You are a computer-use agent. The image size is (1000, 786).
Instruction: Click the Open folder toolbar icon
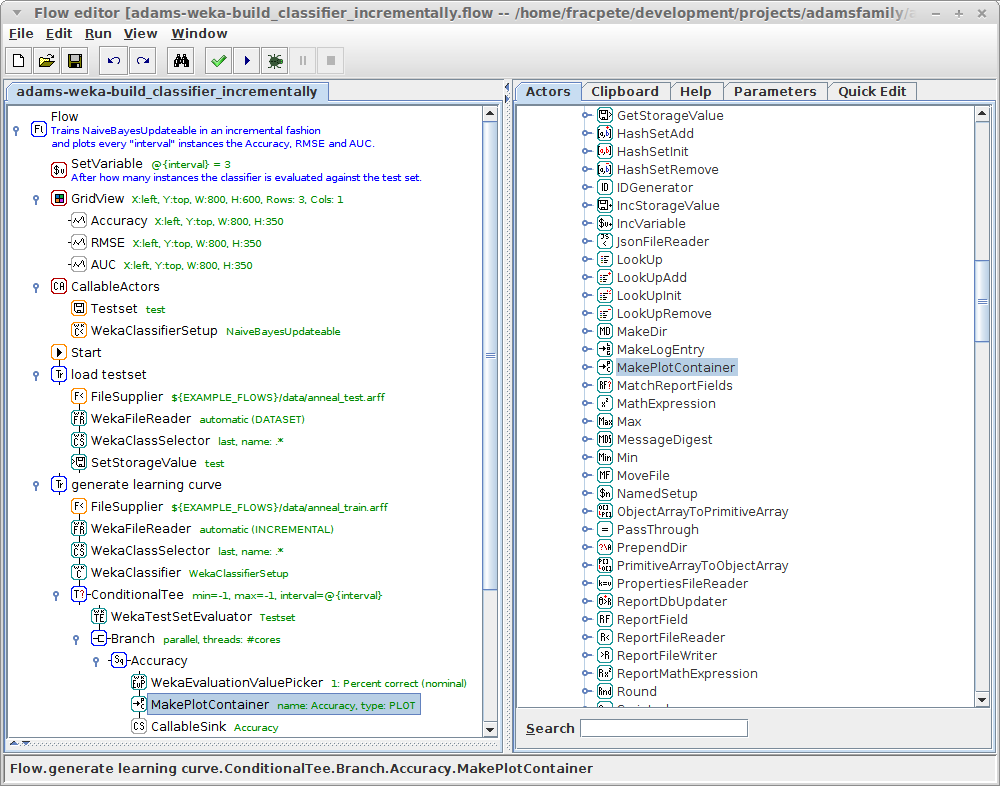(x=47, y=61)
